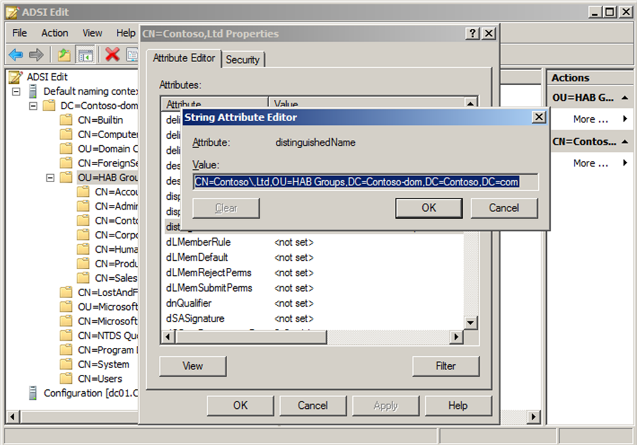Click attributes list scroll down arrow
Viewport: 637px width, 445px height.
click(x=470, y=323)
